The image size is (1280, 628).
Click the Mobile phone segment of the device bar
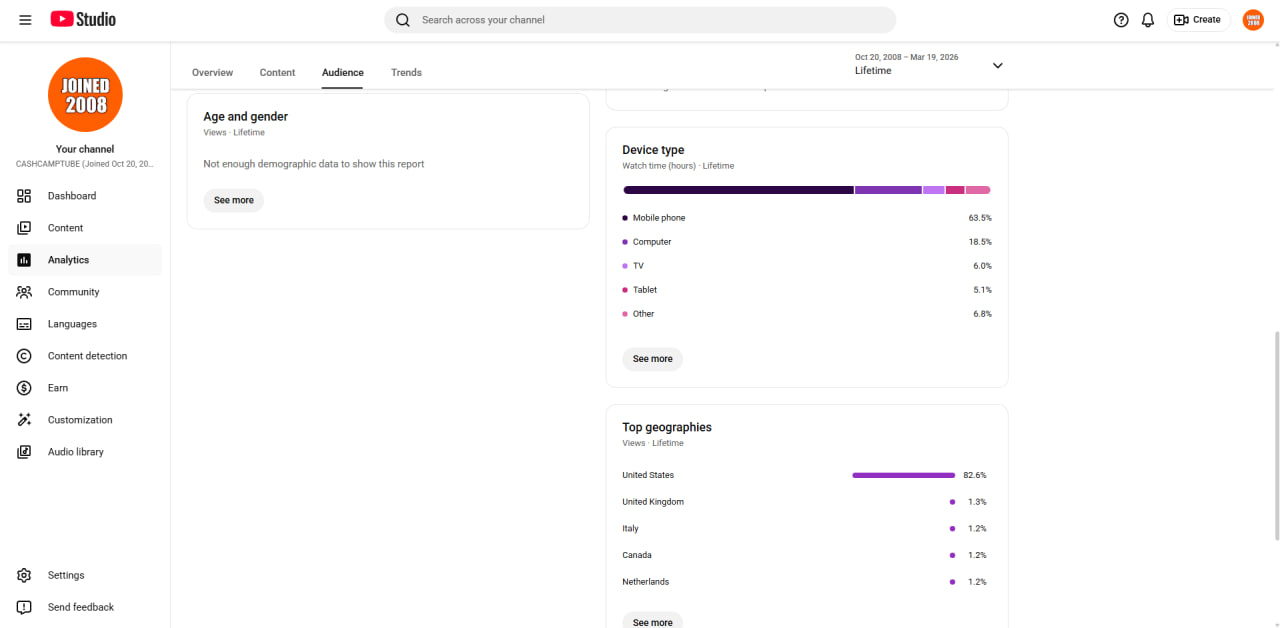click(738, 190)
